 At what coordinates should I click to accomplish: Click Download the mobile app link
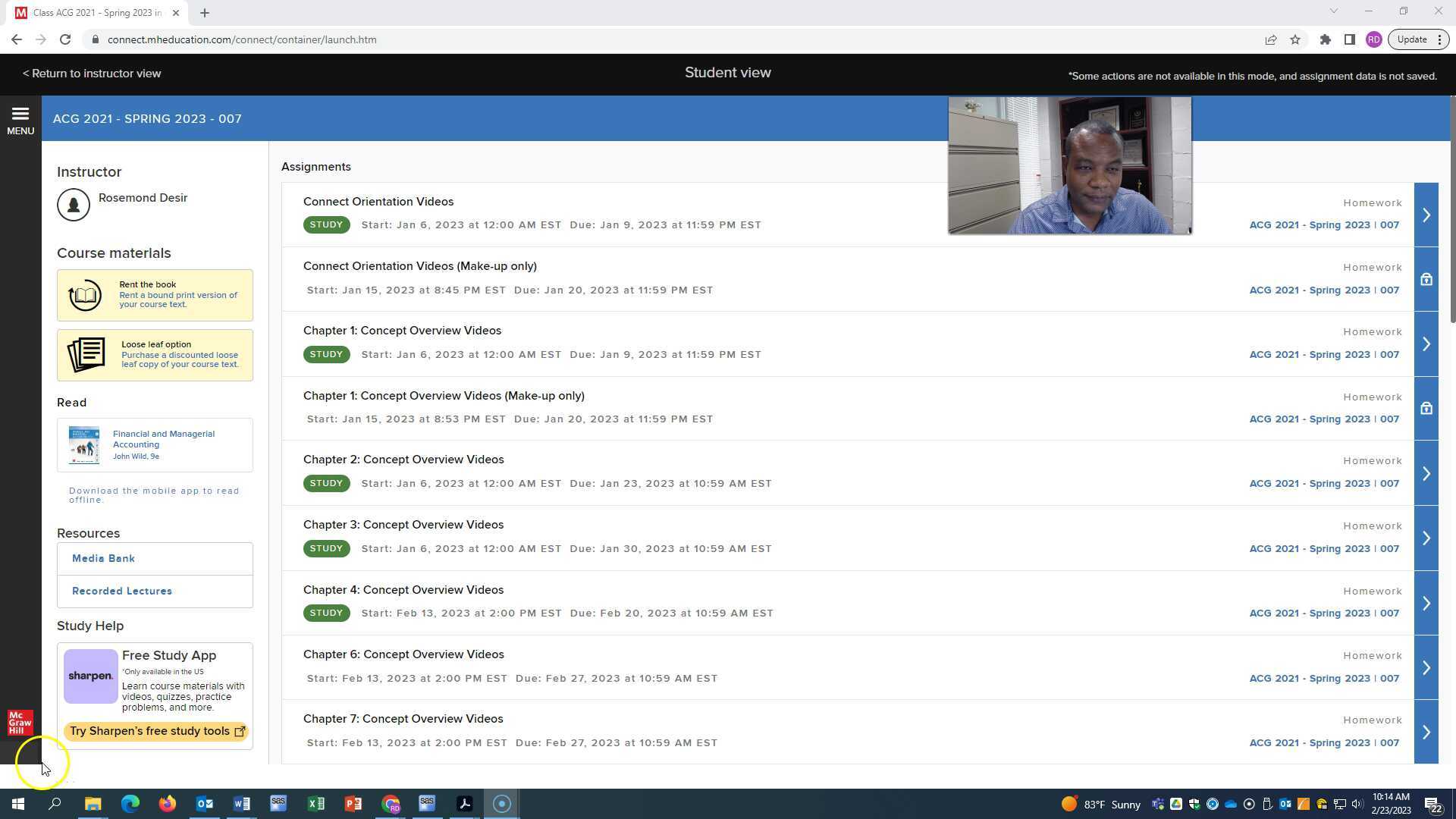(154, 495)
